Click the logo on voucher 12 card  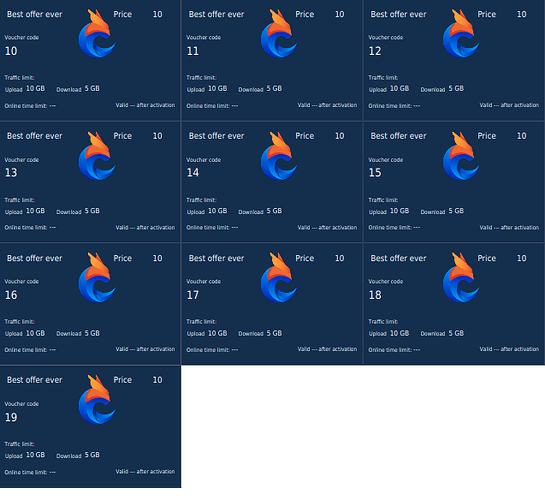click(461, 33)
